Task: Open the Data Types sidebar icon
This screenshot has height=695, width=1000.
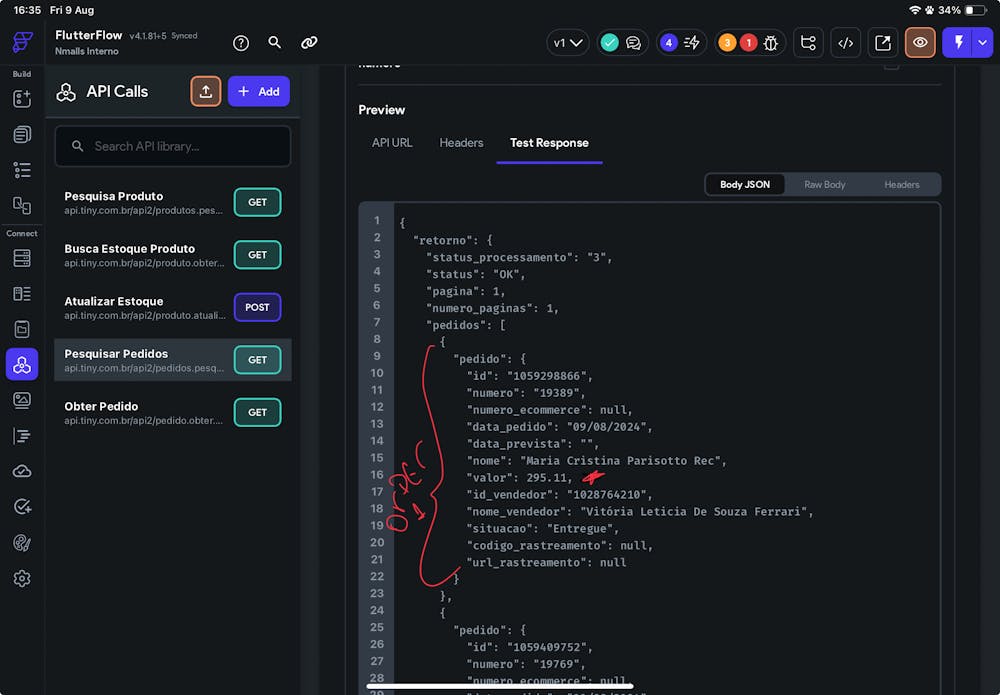Action: pyautogui.click(x=22, y=294)
